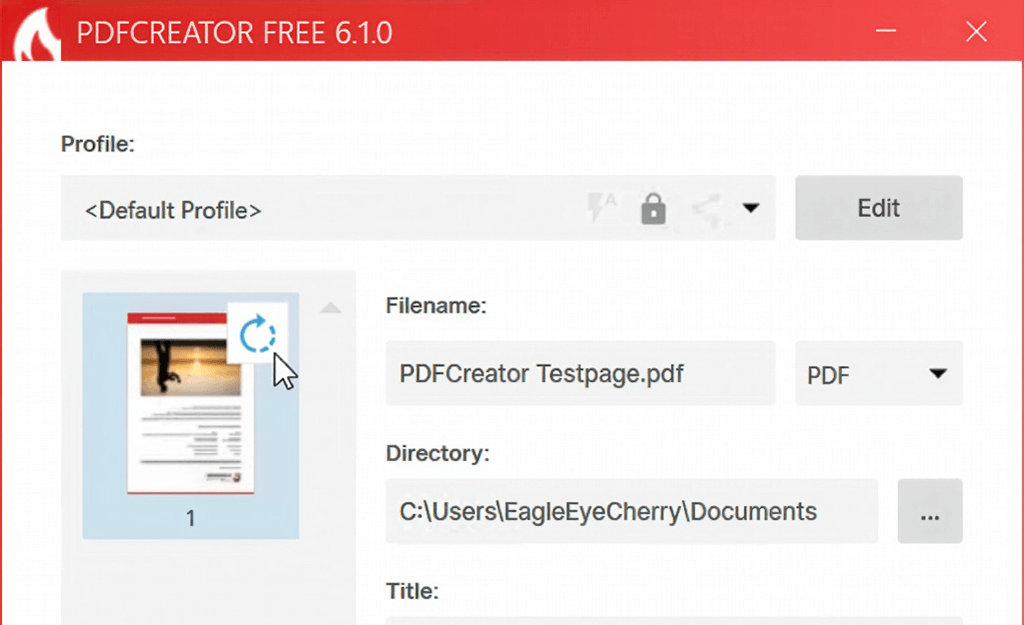Click into the Filename text field
The height and width of the screenshot is (625, 1024).
580,374
